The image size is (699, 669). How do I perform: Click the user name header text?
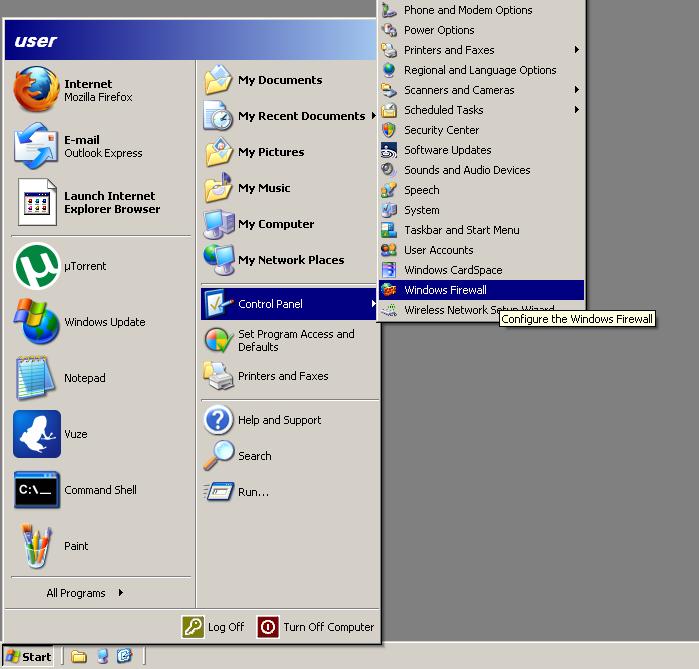pos(35,41)
